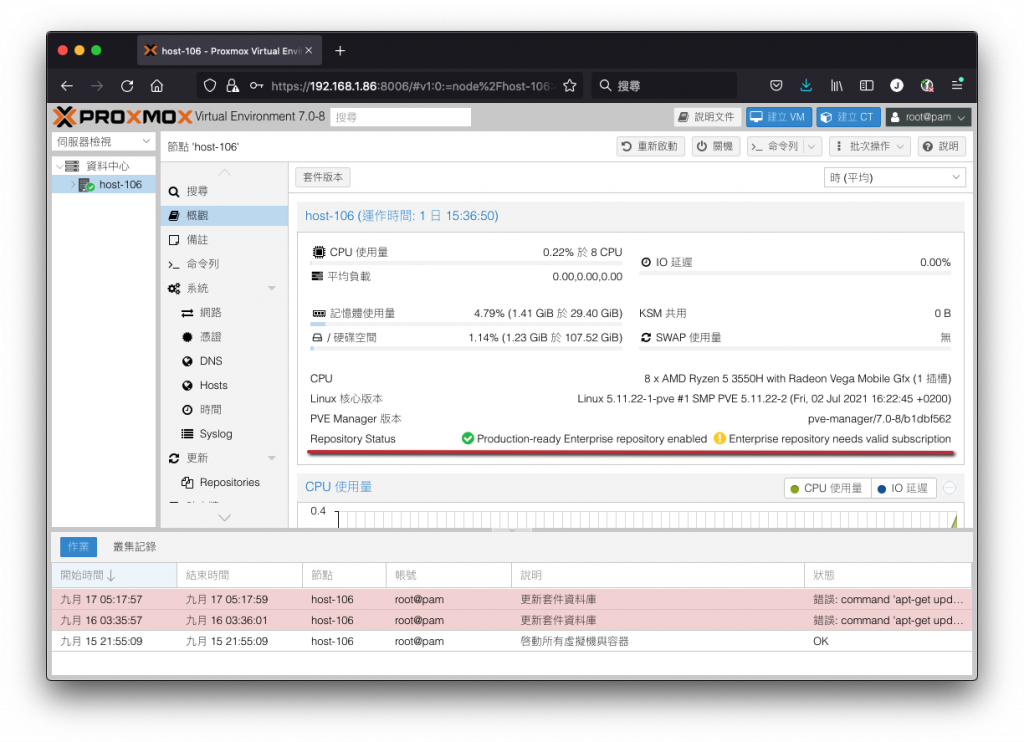Open 時 (平均) timeframe dropdown
Screen dimensions: 1024x742
894,178
